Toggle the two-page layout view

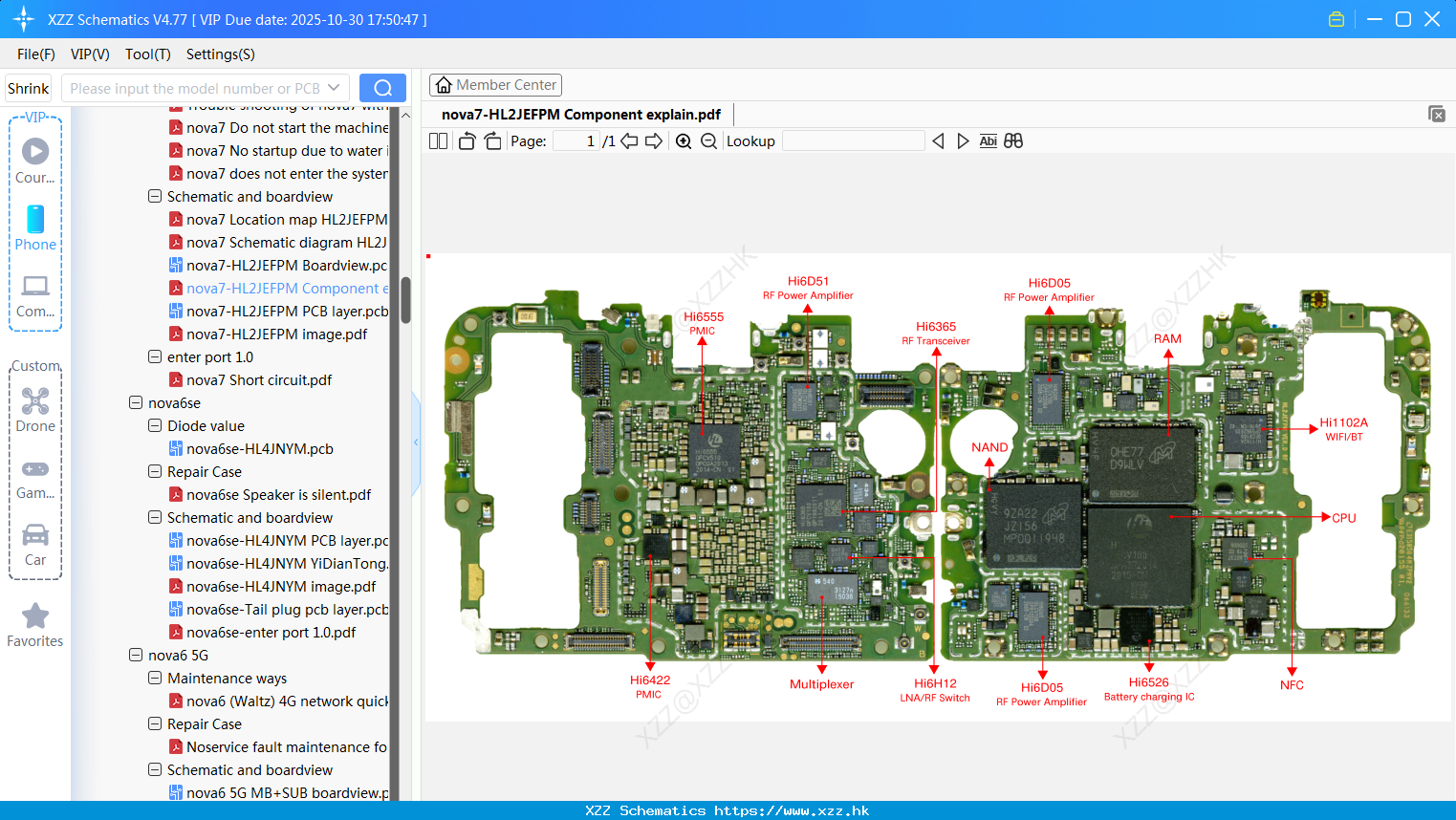tap(438, 140)
